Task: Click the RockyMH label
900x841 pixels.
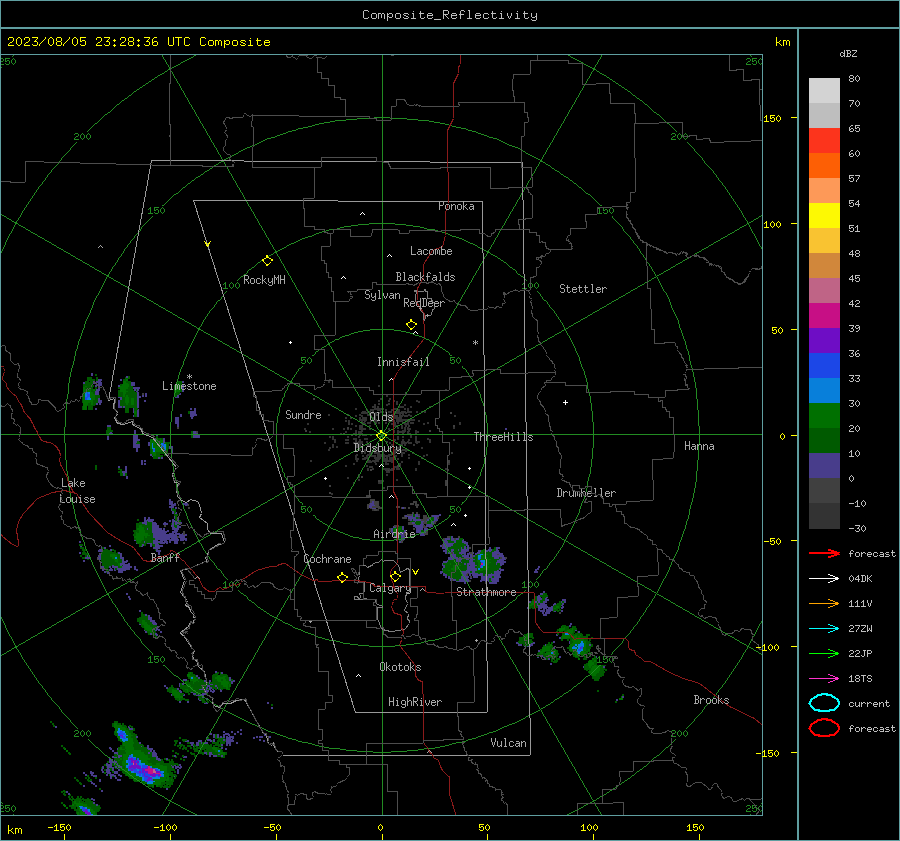Action: pyautogui.click(x=264, y=280)
